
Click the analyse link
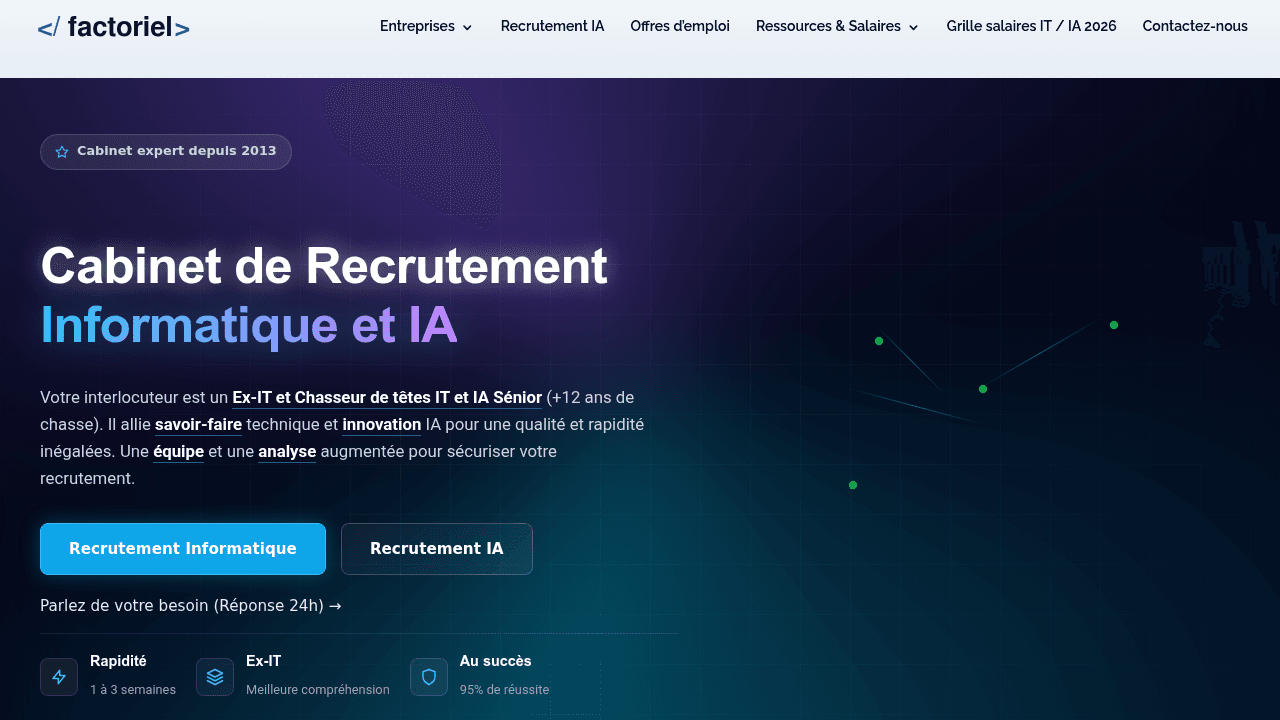(287, 451)
